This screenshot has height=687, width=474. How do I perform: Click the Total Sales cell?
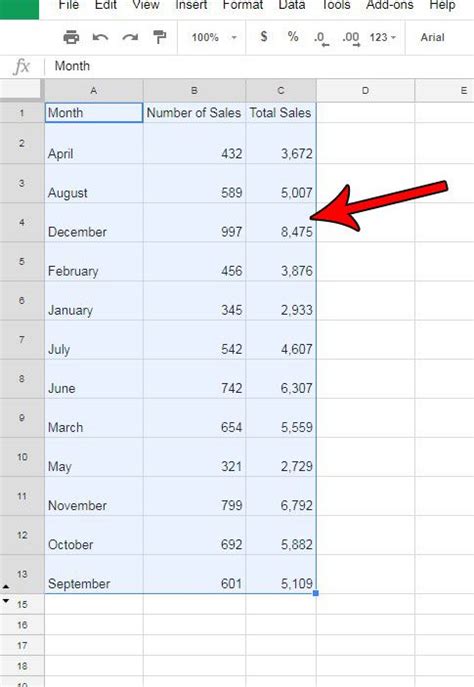[x=281, y=113]
